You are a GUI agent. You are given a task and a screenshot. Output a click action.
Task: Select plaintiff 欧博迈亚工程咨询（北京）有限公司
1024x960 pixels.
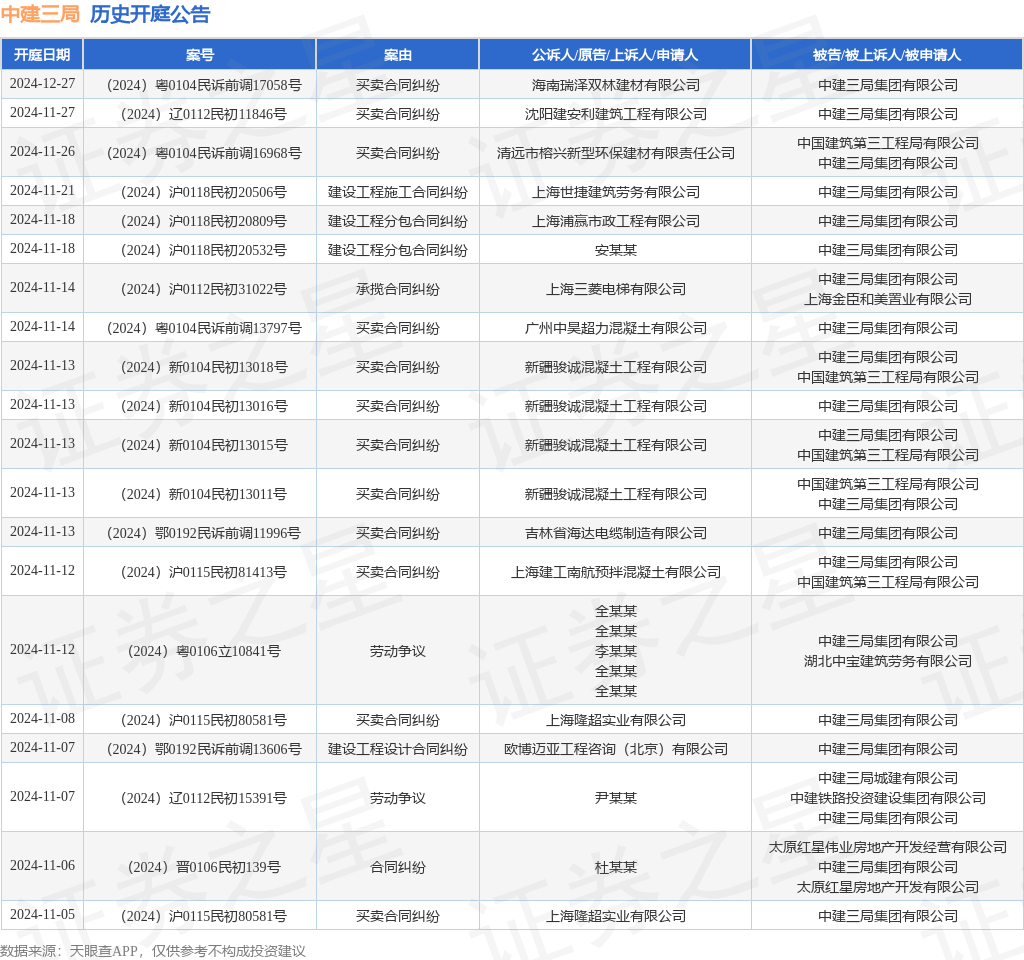coord(615,749)
